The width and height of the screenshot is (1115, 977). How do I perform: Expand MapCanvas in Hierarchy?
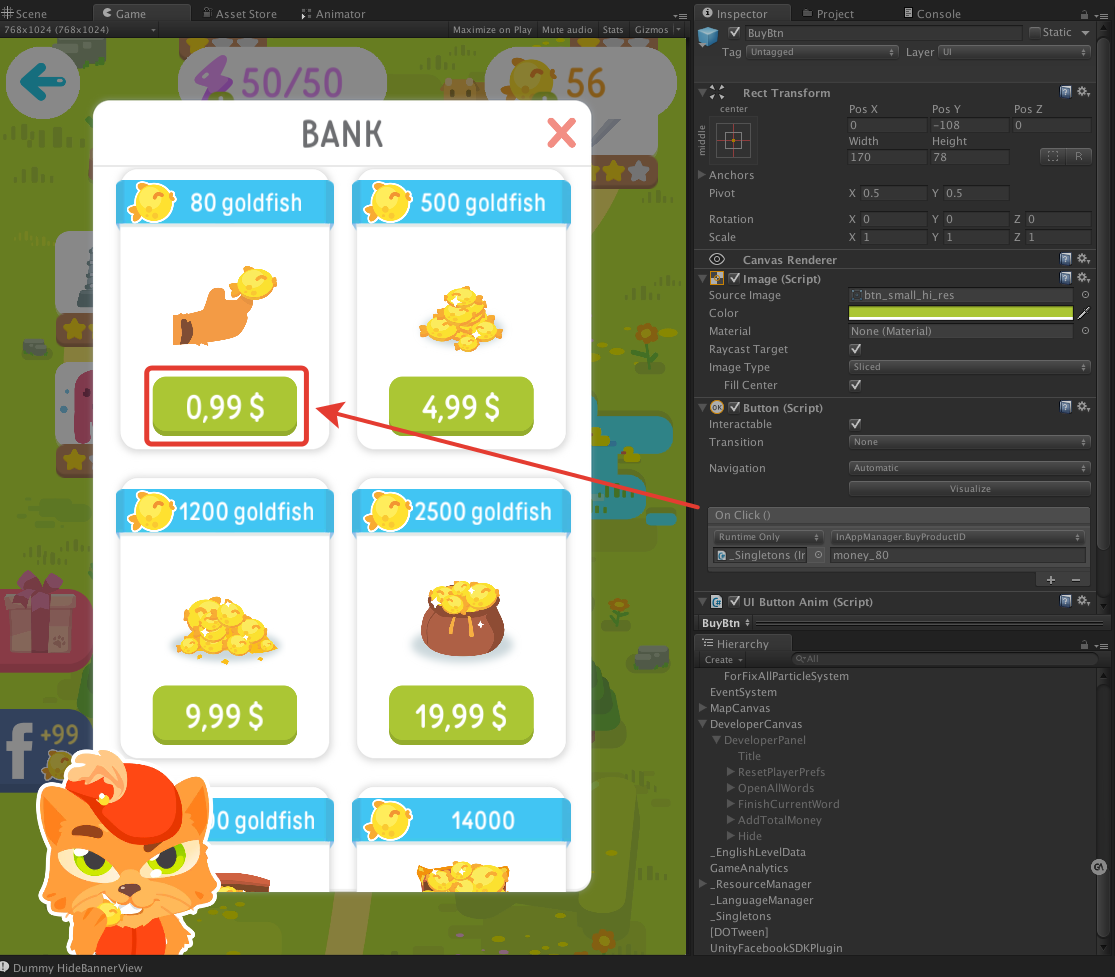point(702,708)
